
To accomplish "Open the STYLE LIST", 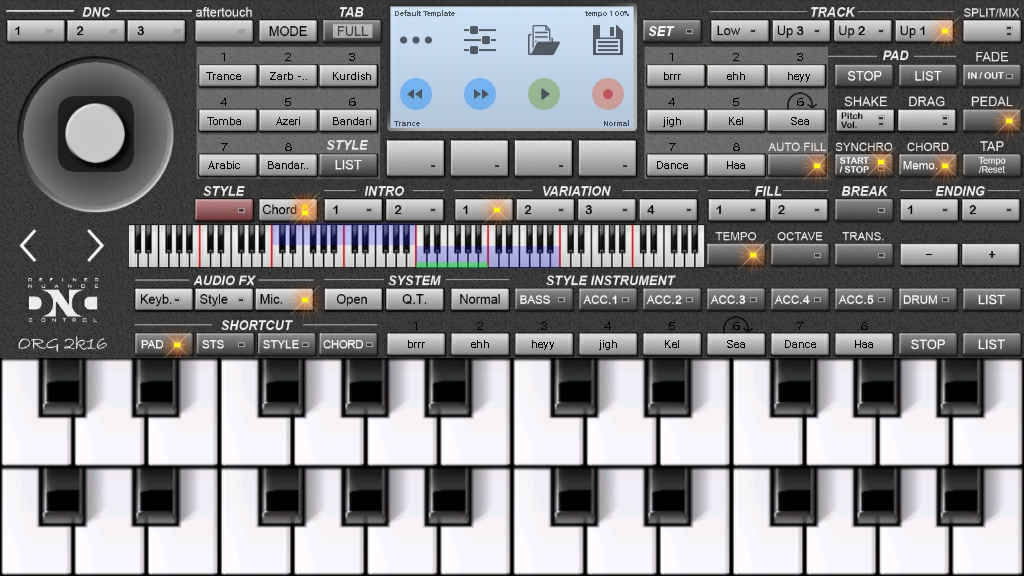I will click(348, 165).
